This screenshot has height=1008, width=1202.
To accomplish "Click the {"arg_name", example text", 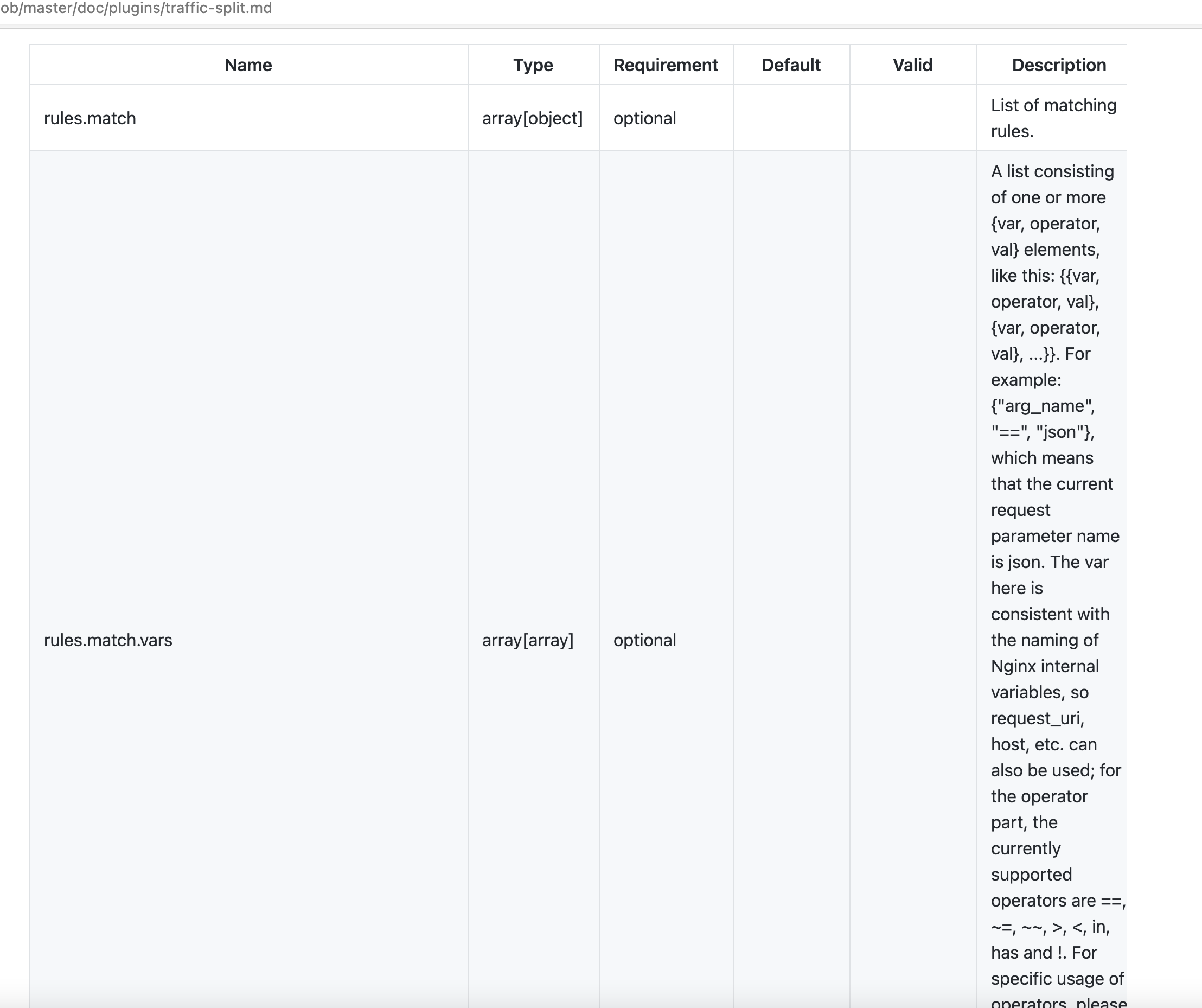I will pyautogui.click(x=1043, y=406).
